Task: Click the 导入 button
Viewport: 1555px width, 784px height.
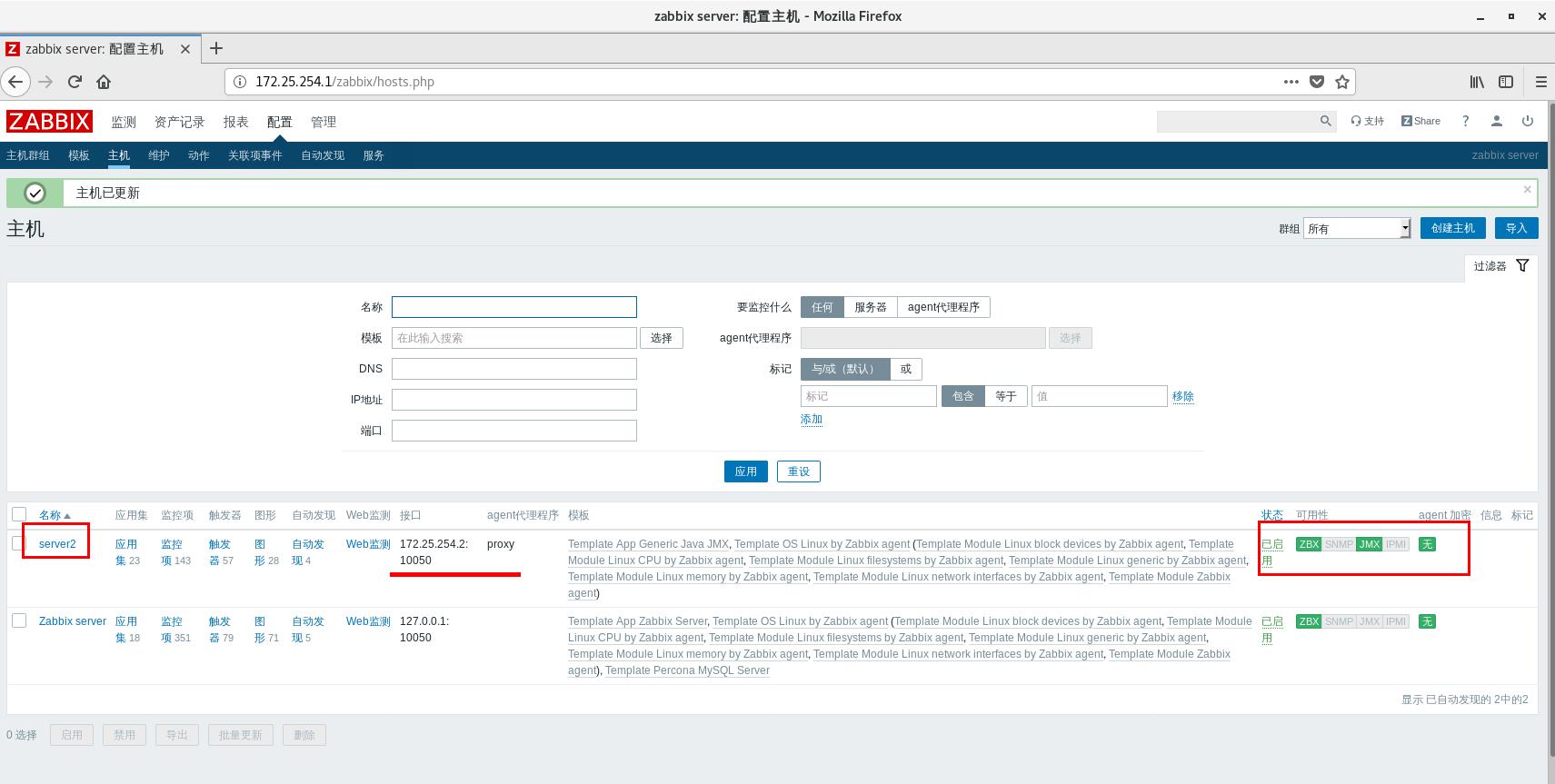Action: click(x=1516, y=228)
